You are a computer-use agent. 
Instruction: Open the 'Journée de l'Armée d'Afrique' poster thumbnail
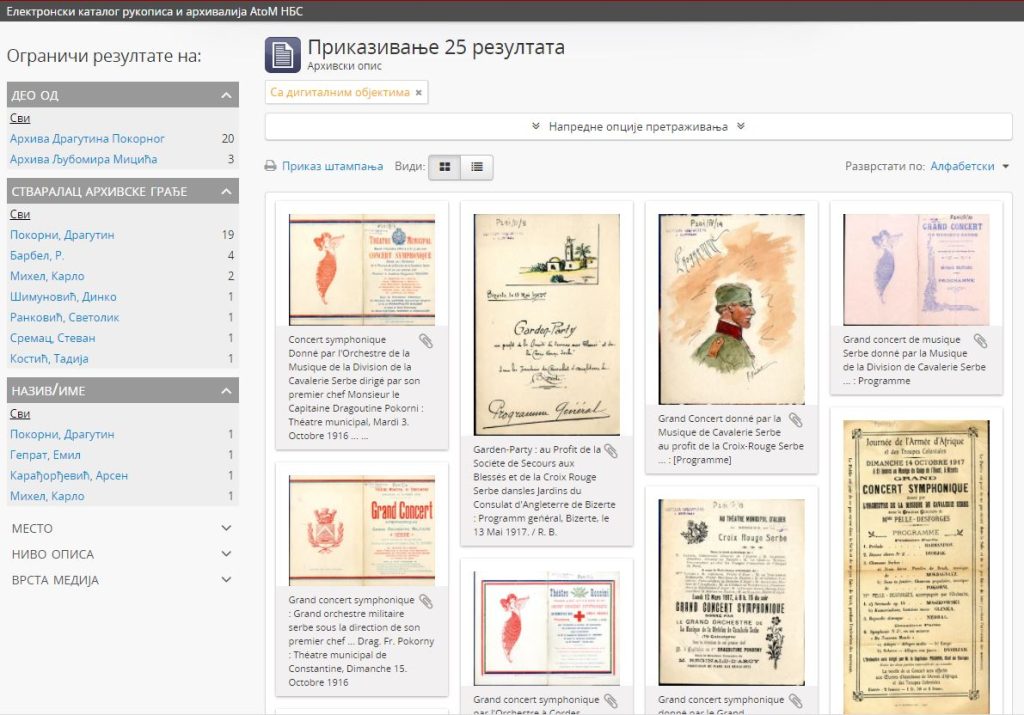916,567
